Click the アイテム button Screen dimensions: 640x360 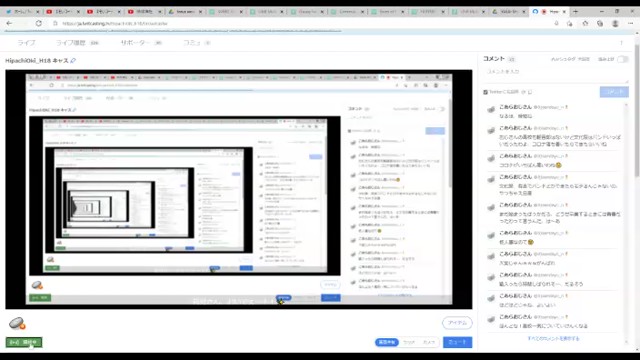click(457, 323)
